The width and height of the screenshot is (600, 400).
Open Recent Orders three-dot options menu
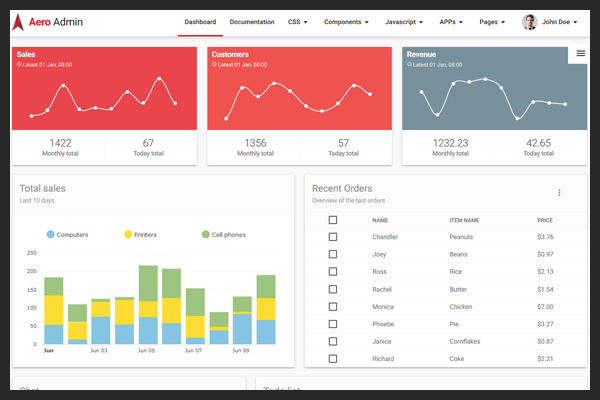point(559,193)
